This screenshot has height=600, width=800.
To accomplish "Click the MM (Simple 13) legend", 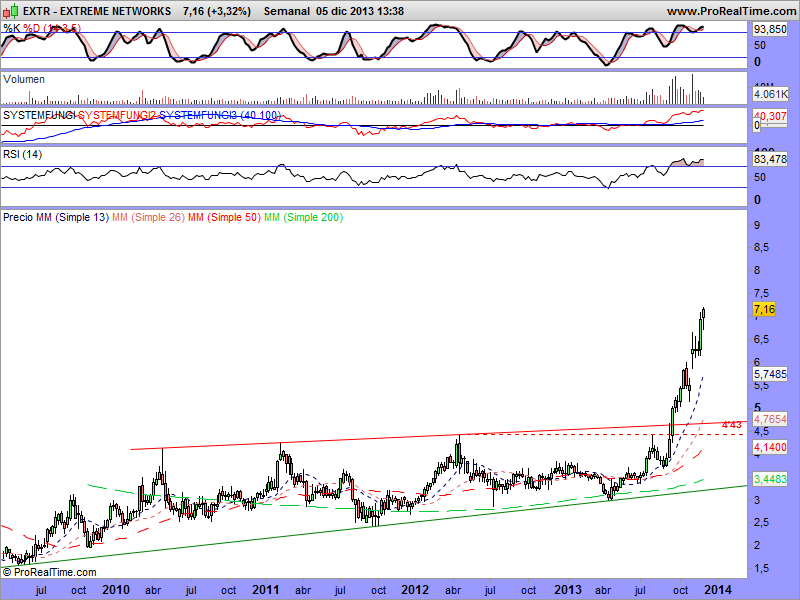I will tap(72, 217).
